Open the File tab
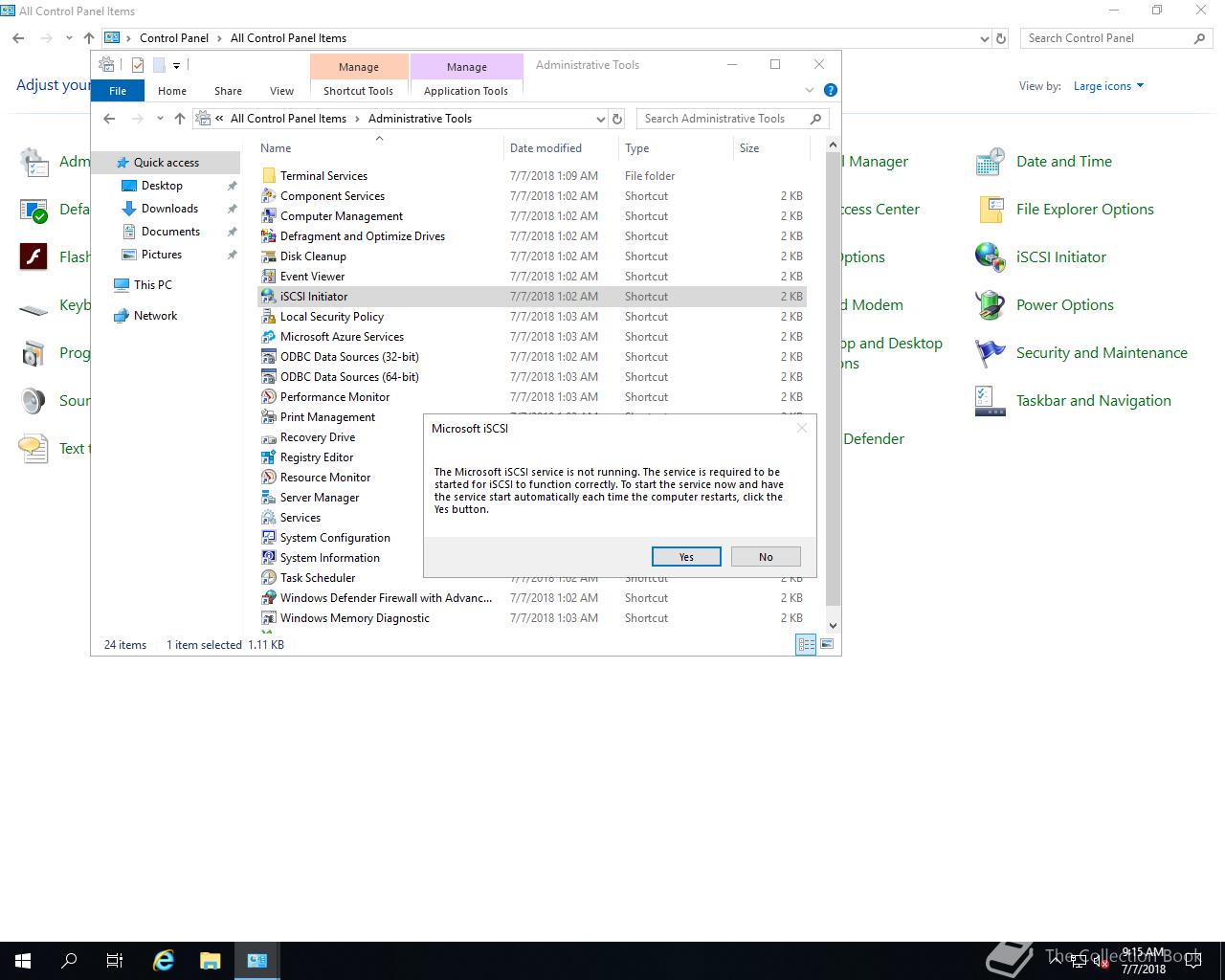Viewport: 1225px width, 980px height. (118, 91)
